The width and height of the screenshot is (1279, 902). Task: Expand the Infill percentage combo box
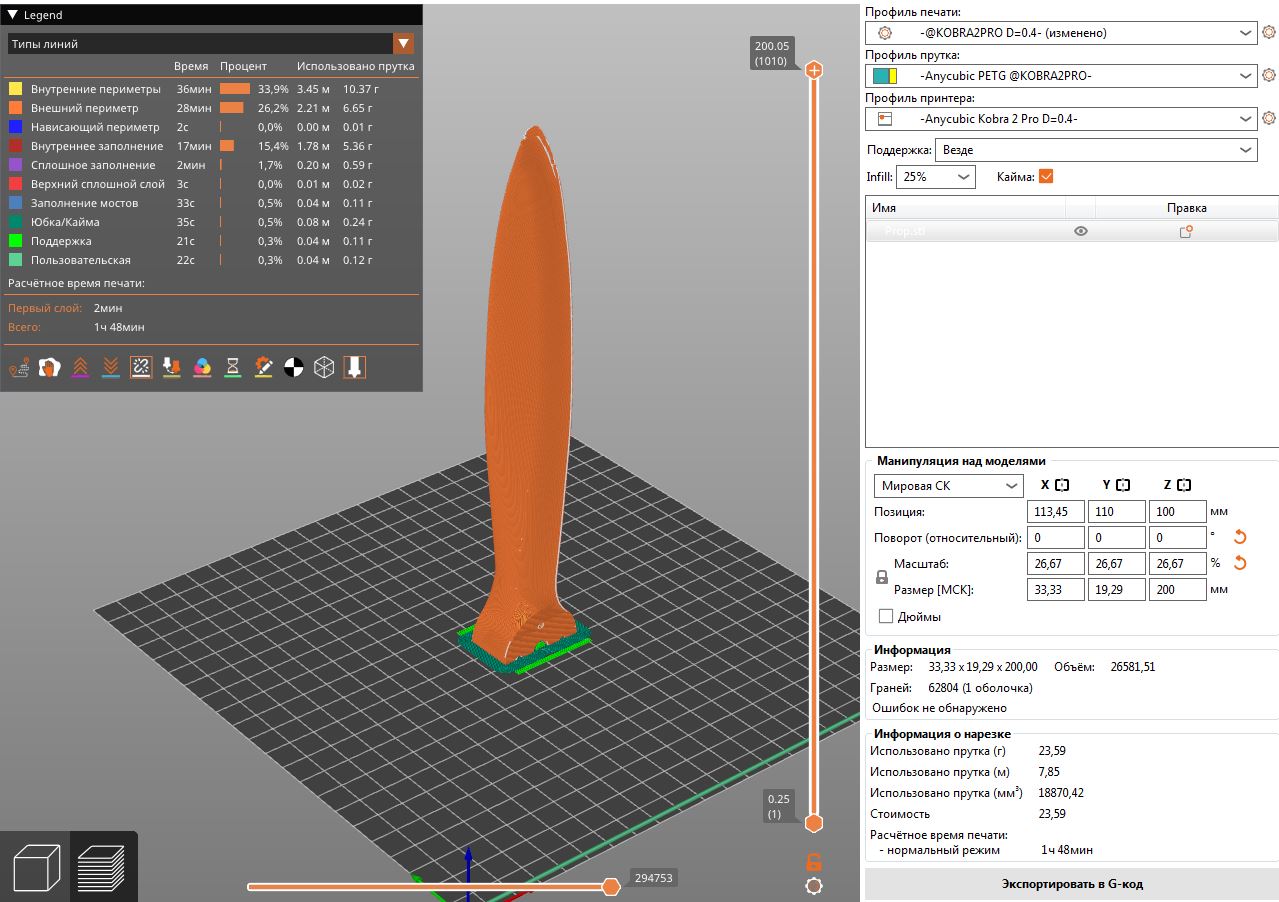936,177
